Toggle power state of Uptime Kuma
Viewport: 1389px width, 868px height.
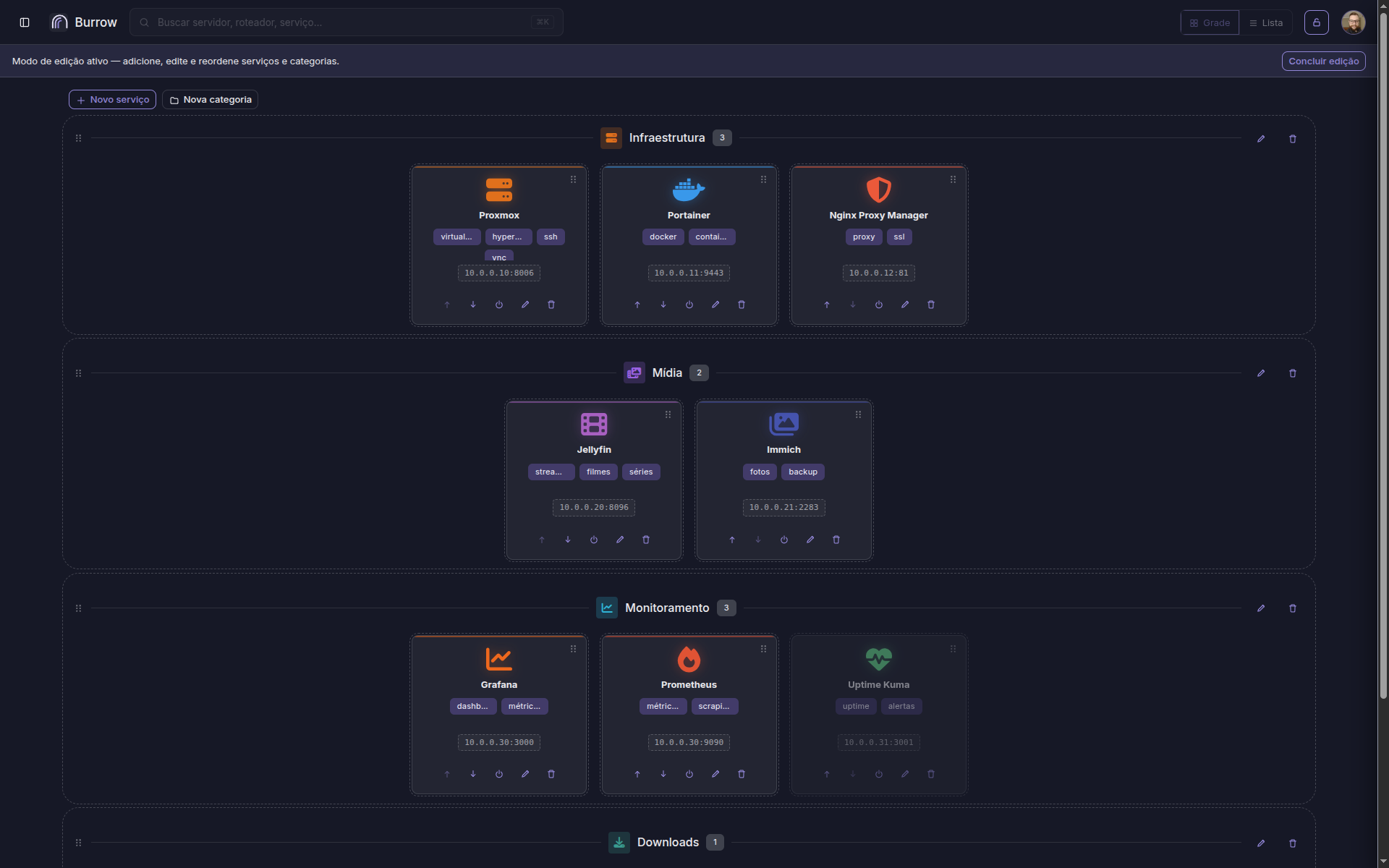coord(879,774)
